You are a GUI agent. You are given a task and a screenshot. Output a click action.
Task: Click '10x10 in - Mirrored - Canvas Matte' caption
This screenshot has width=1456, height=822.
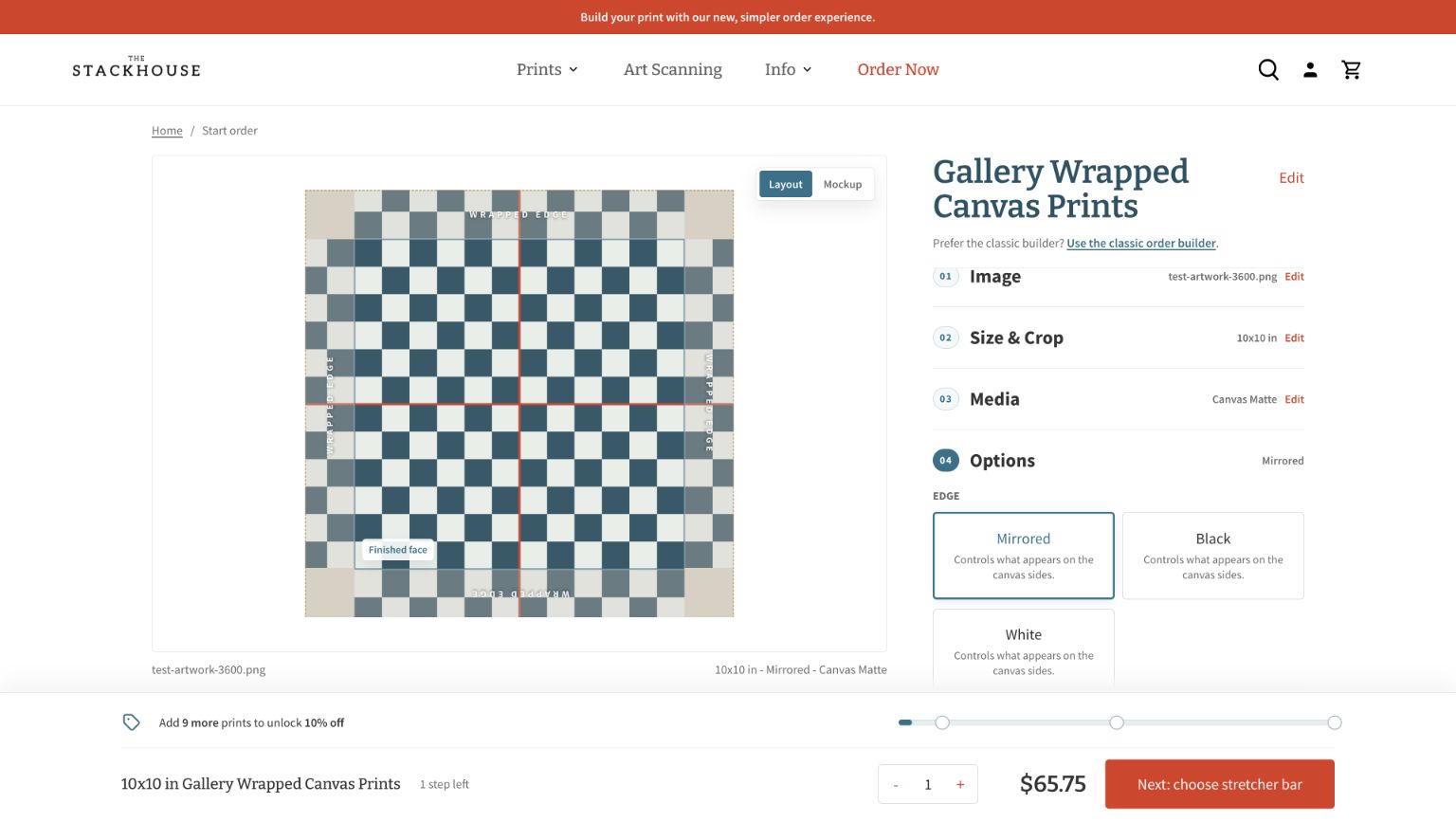coord(801,669)
